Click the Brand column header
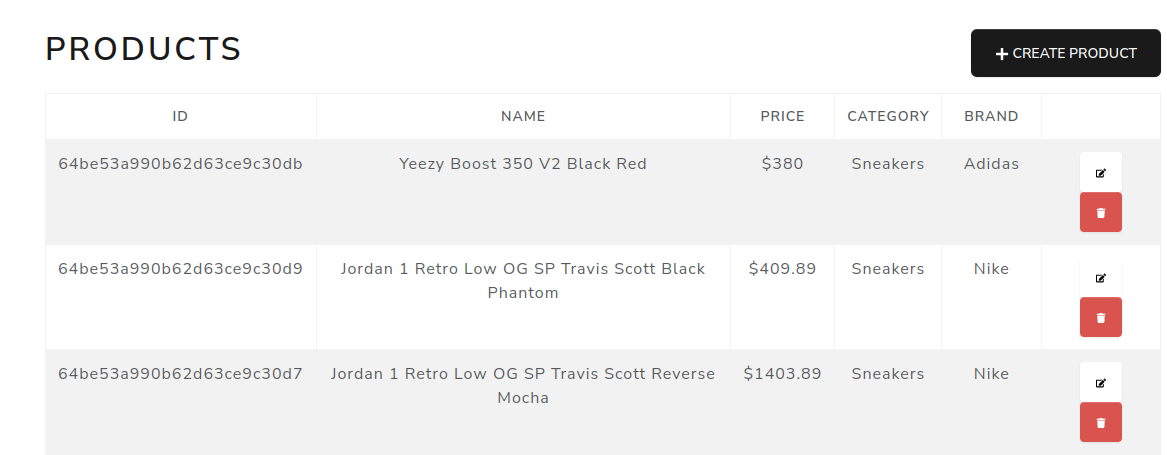 tap(991, 116)
